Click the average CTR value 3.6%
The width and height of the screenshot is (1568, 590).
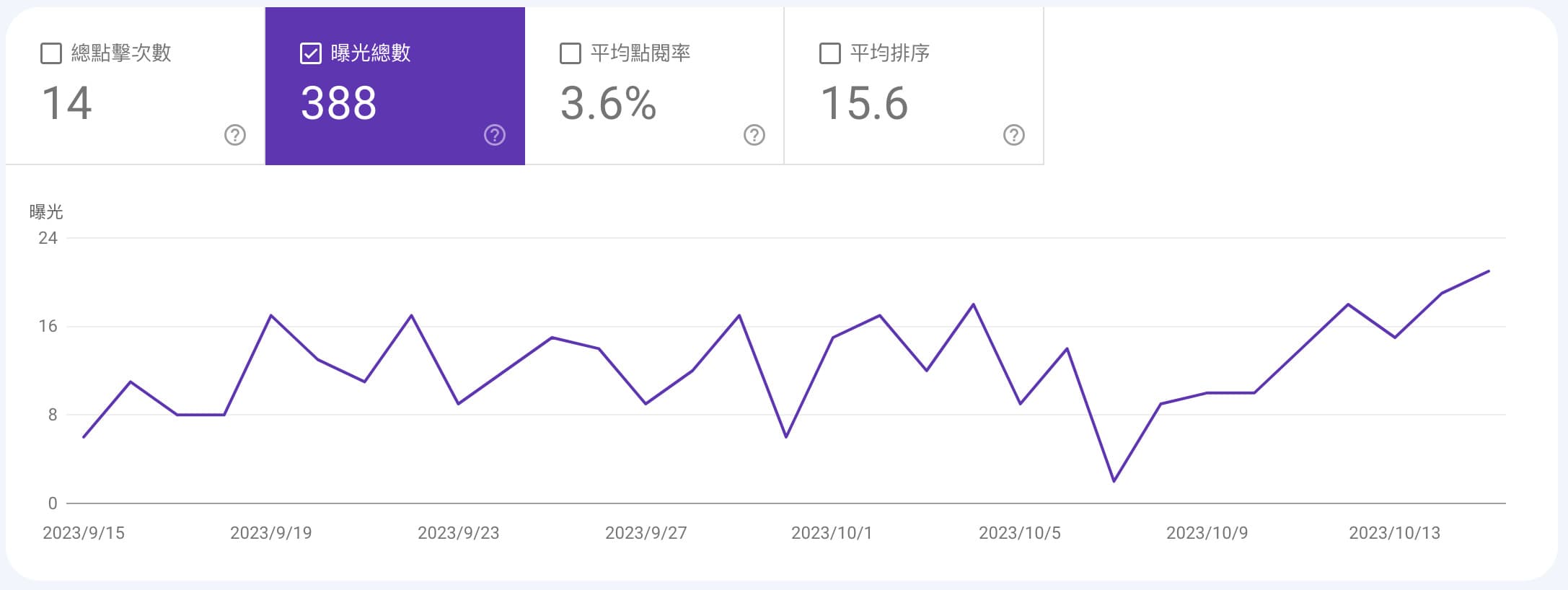pos(609,103)
